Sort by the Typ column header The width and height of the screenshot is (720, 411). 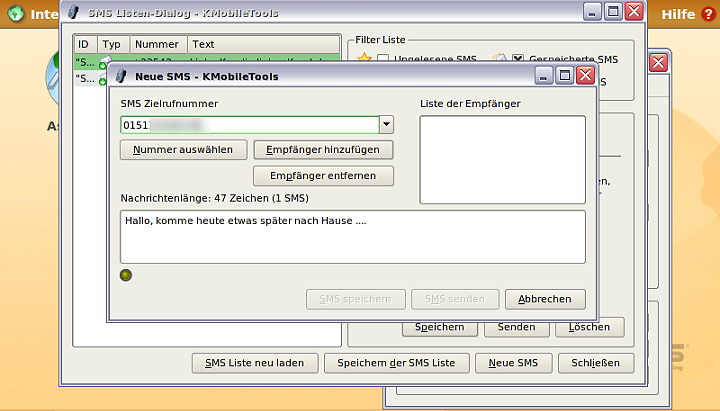113,44
